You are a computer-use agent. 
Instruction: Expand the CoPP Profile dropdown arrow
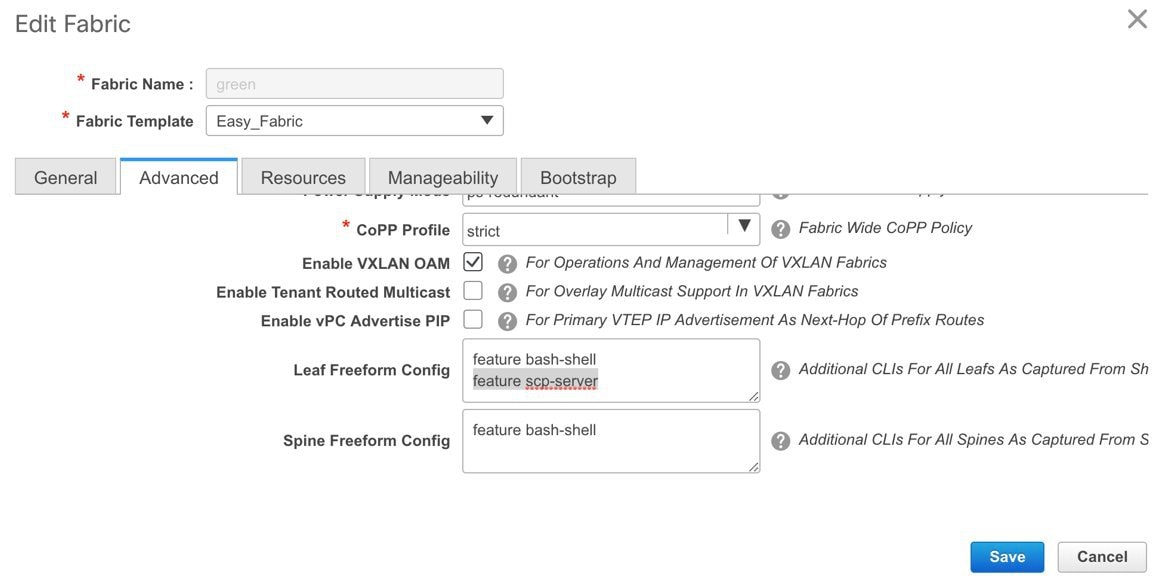[x=744, y=226]
